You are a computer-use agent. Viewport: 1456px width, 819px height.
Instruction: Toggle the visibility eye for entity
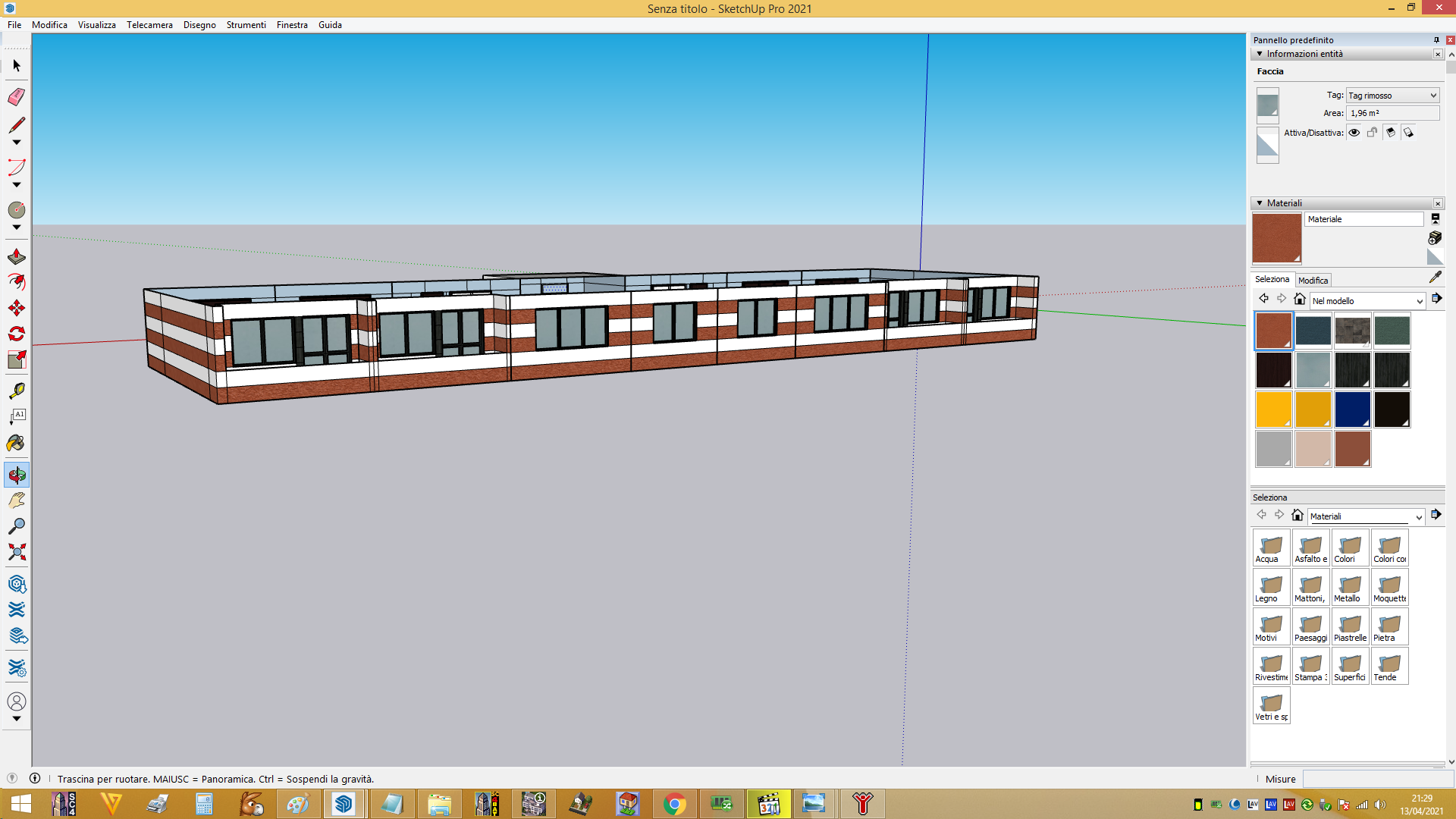tap(1354, 133)
